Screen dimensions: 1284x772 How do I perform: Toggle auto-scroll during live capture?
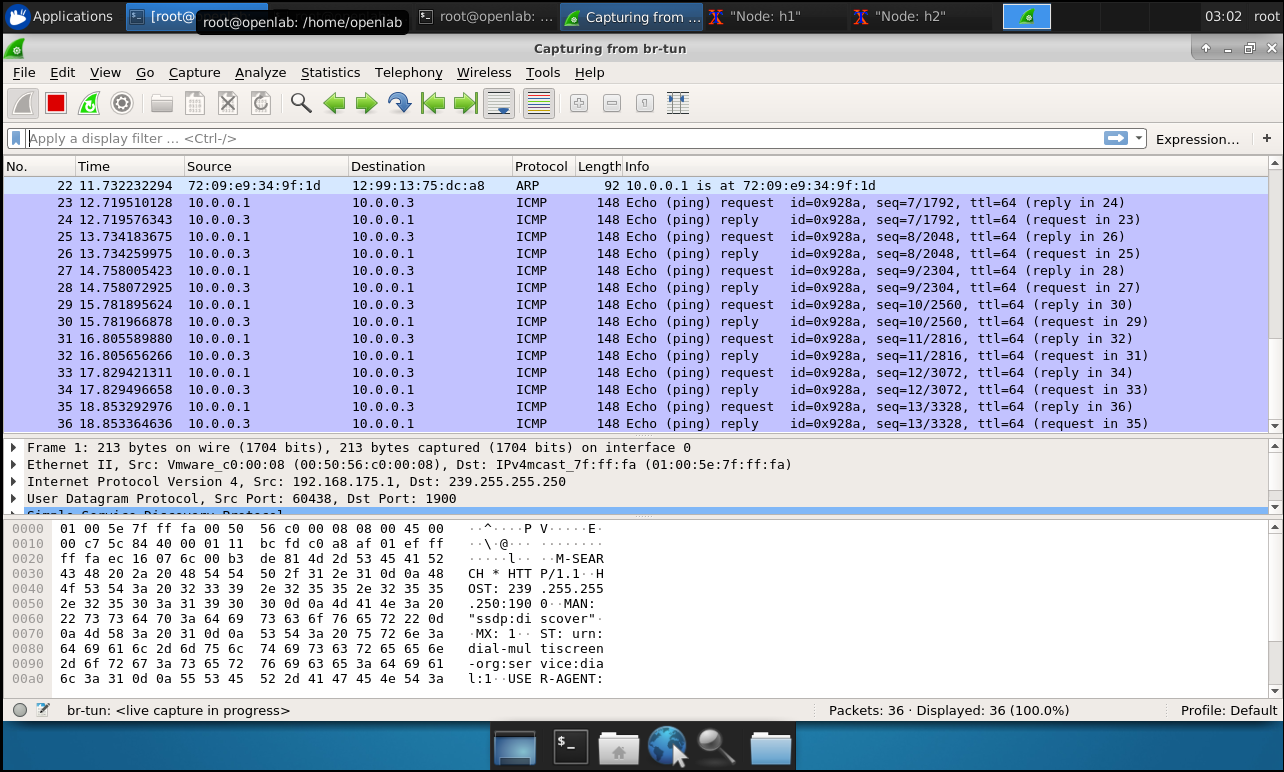pyautogui.click(x=499, y=103)
